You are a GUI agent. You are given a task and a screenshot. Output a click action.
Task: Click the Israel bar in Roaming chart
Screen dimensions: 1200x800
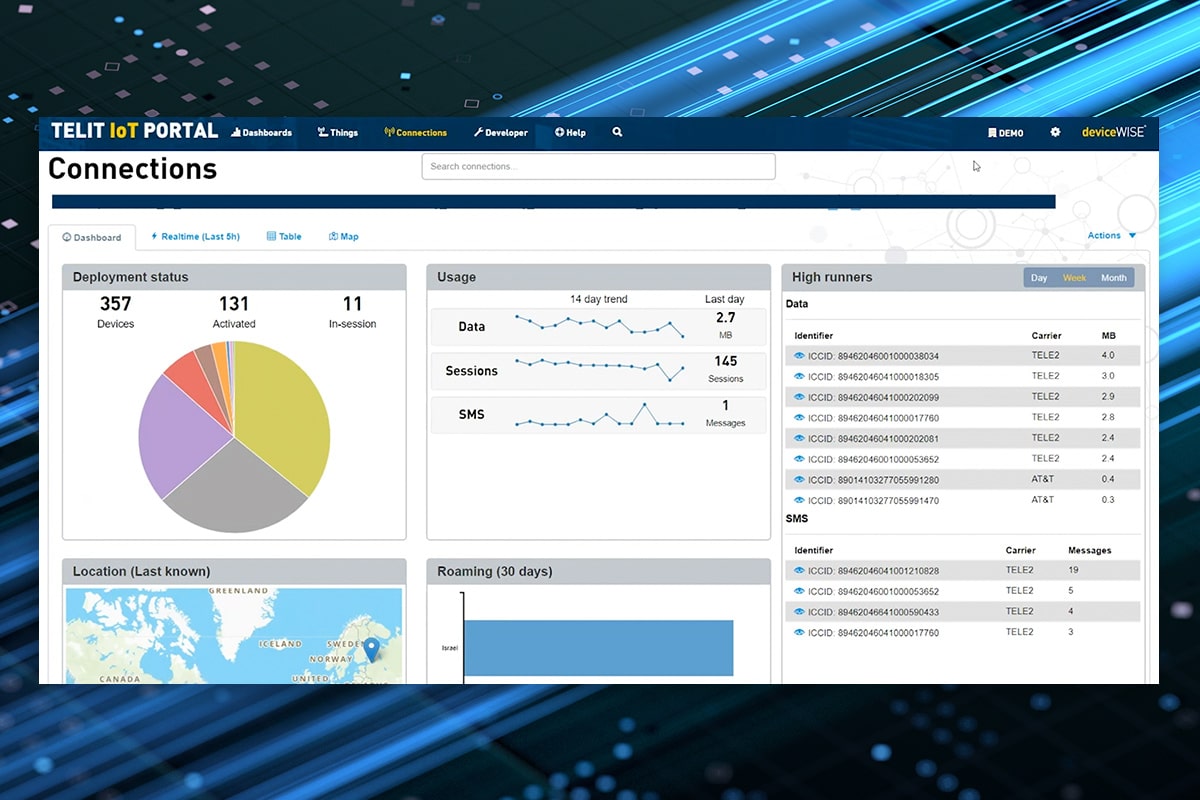coord(598,648)
